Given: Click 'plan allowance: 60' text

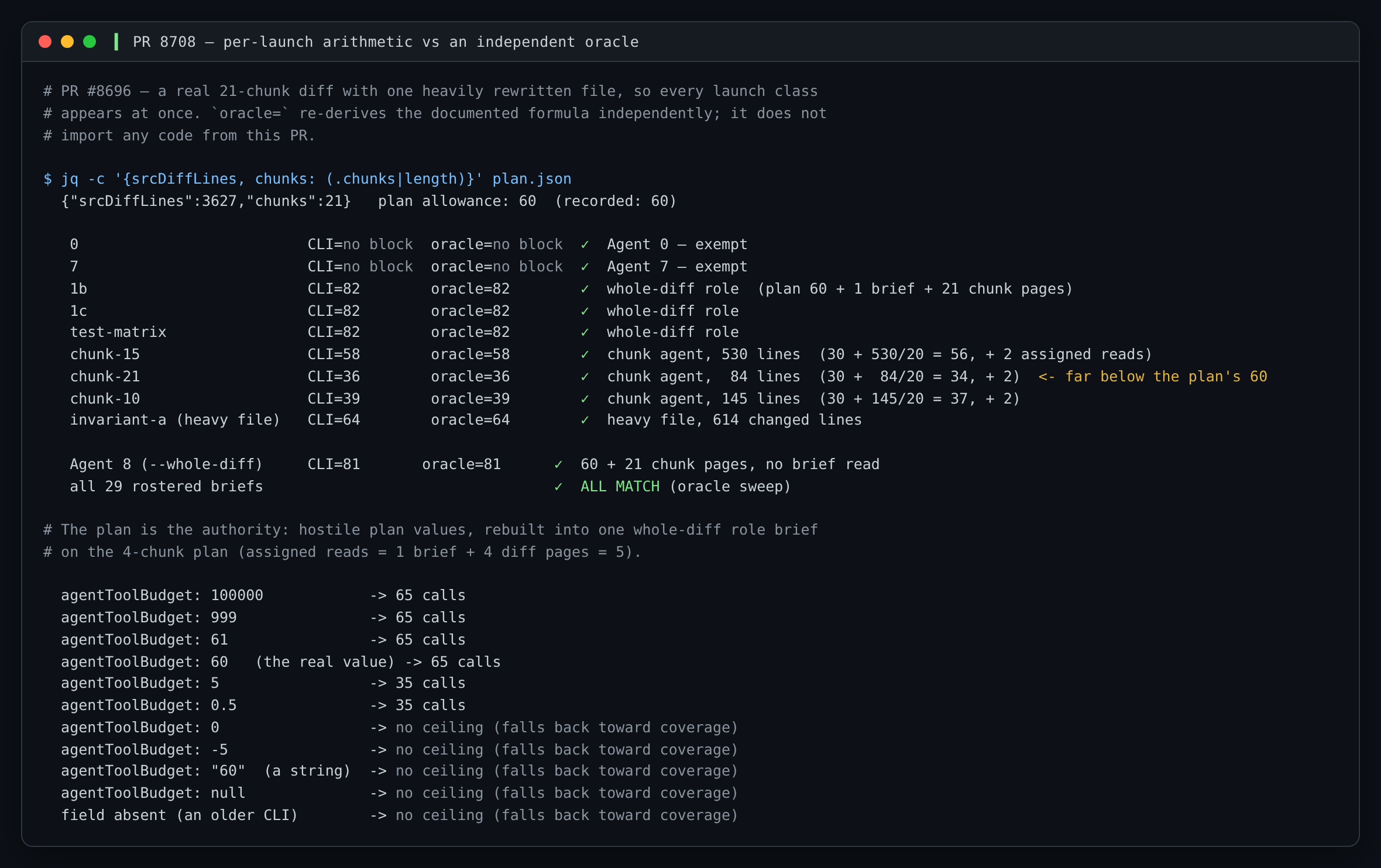Looking at the screenshot, I should (457, 201).
